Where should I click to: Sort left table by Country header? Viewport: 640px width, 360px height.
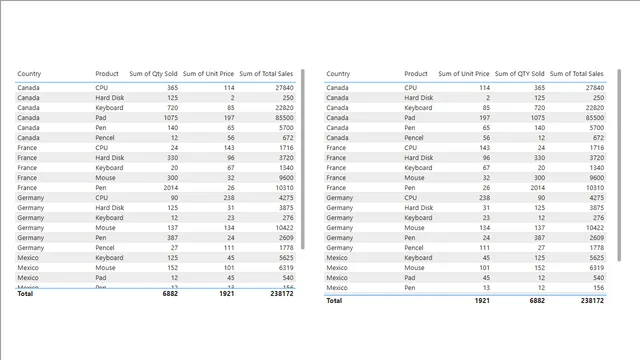click(29, 74)
